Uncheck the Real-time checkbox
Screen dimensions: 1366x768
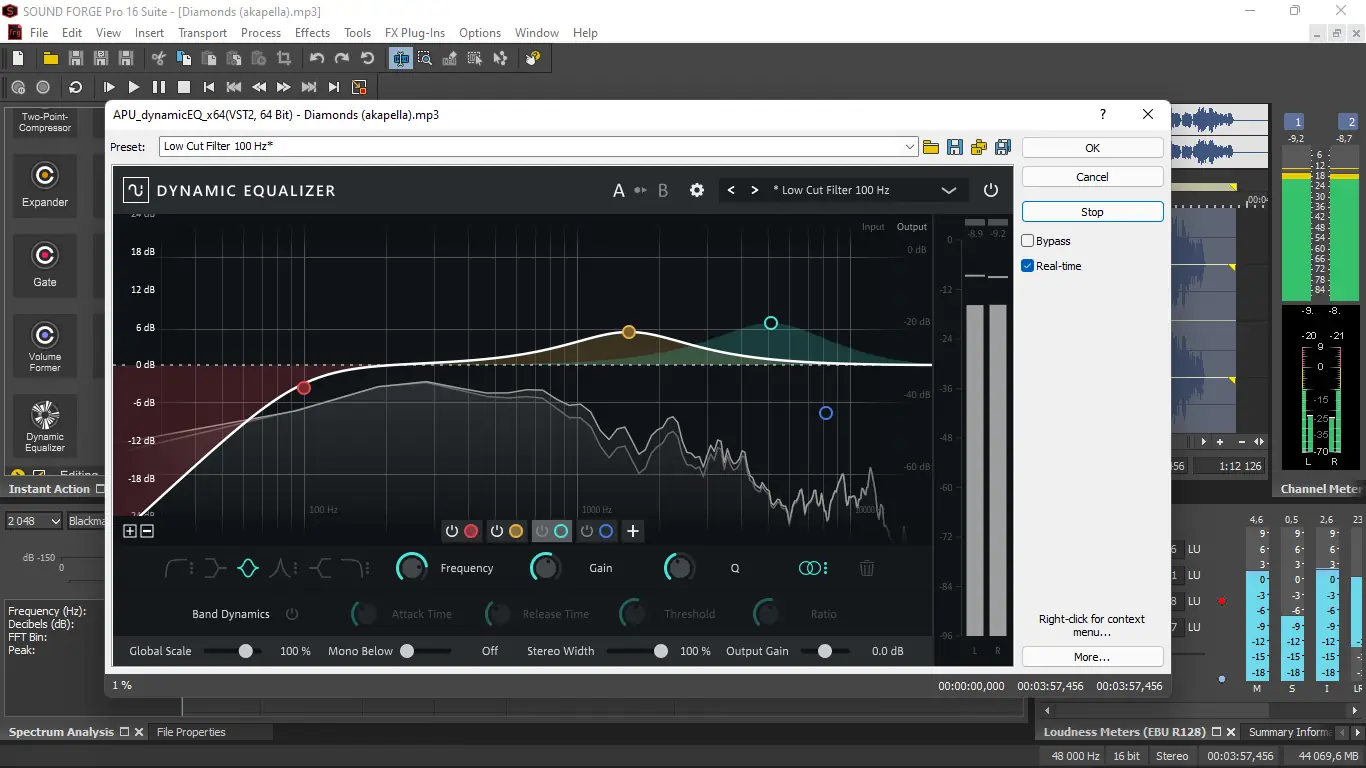pos(1027,266)
